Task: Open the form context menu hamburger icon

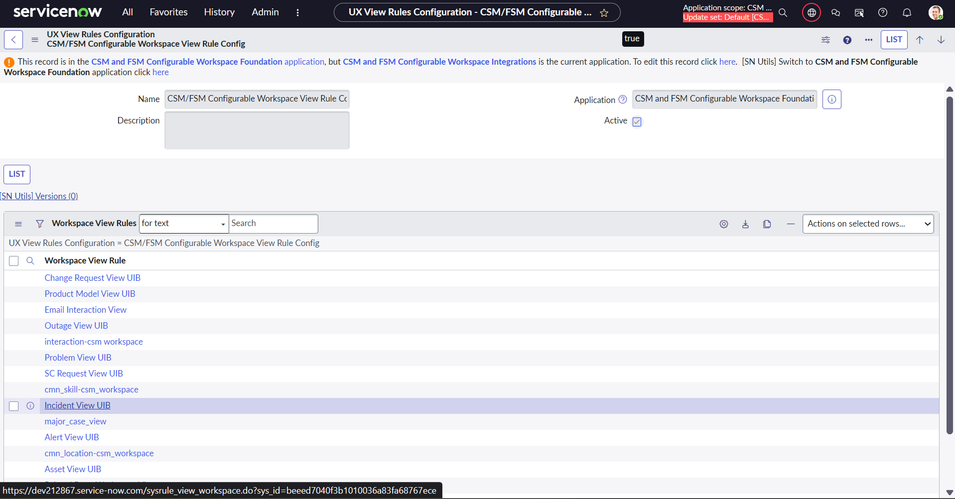Action: pos(35,40)
